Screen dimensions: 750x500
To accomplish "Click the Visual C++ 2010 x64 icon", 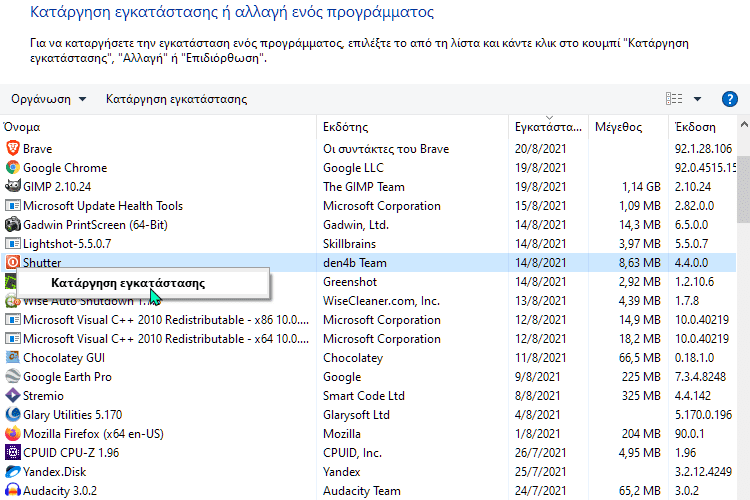I will coord(12,339).
